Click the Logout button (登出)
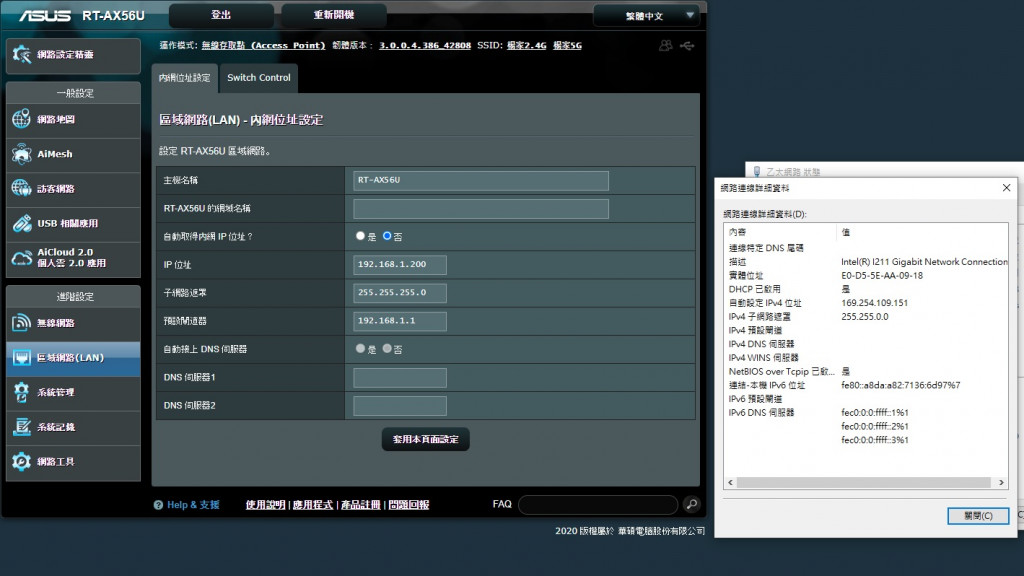The height and width of the screenshot is (576, 1024). 221,15
